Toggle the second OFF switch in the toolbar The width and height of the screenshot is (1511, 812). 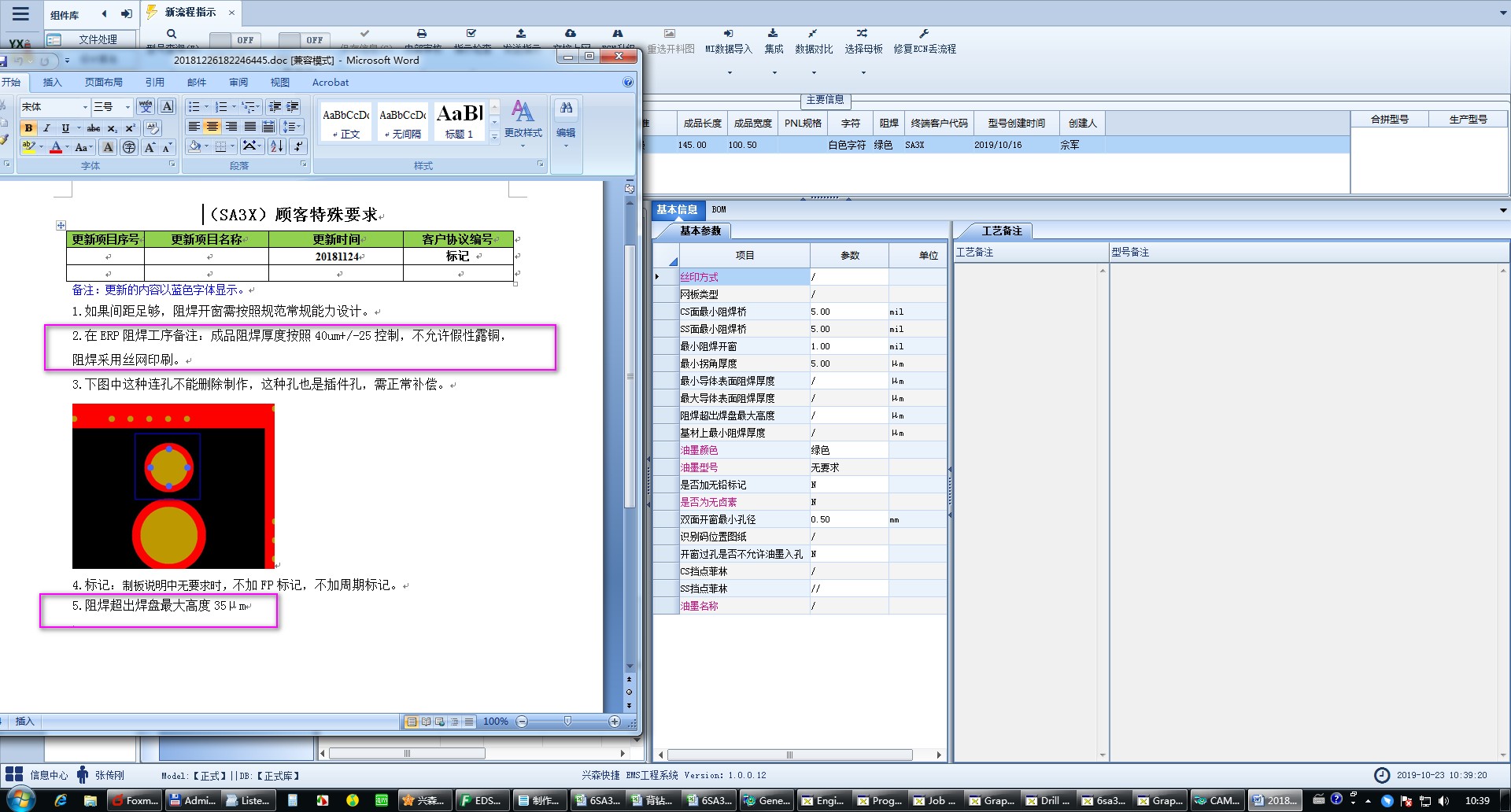pyautogui.click(x=305, y=39)
